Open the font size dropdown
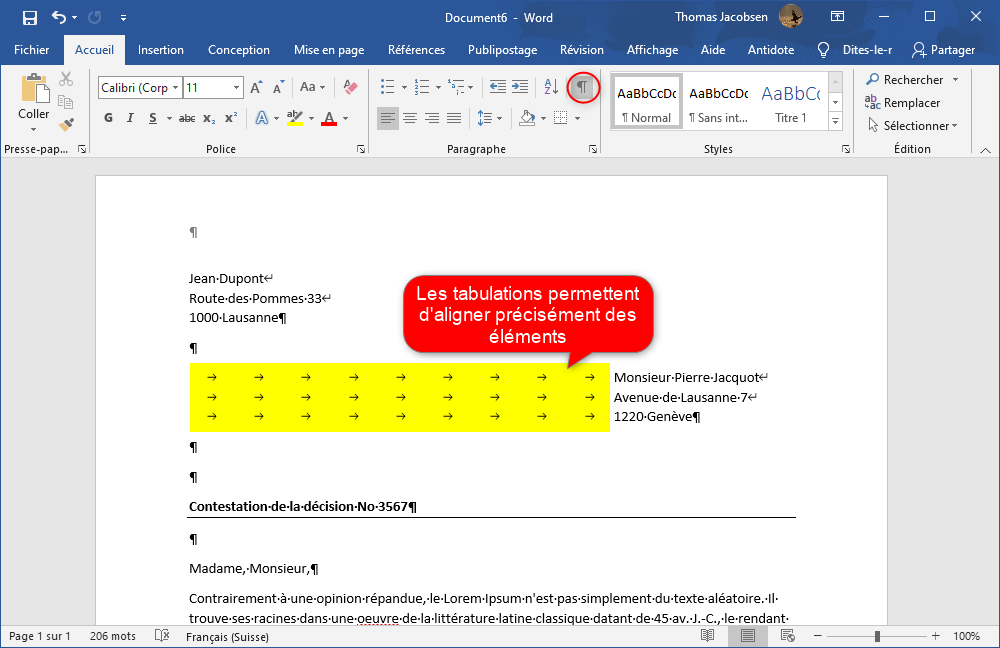The width and height of the screenshot is (1000, 648). [237, 87]
